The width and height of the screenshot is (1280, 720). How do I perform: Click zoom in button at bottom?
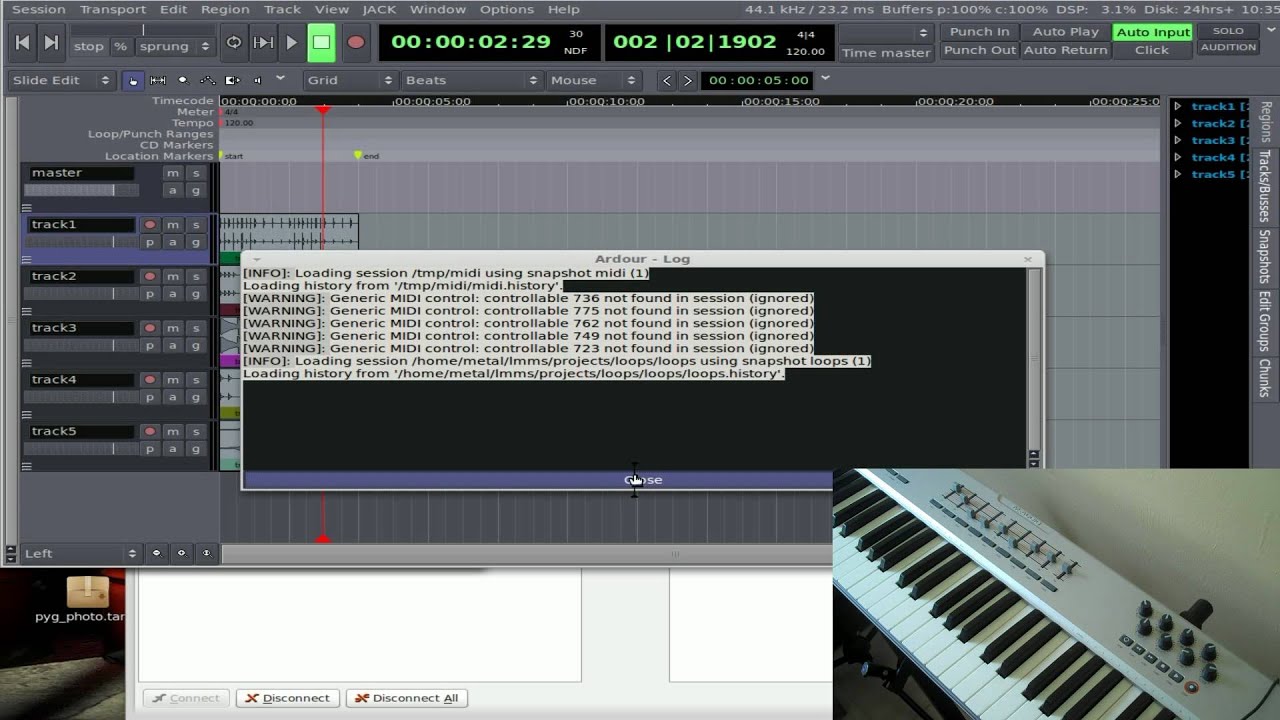tap(181, 553)
